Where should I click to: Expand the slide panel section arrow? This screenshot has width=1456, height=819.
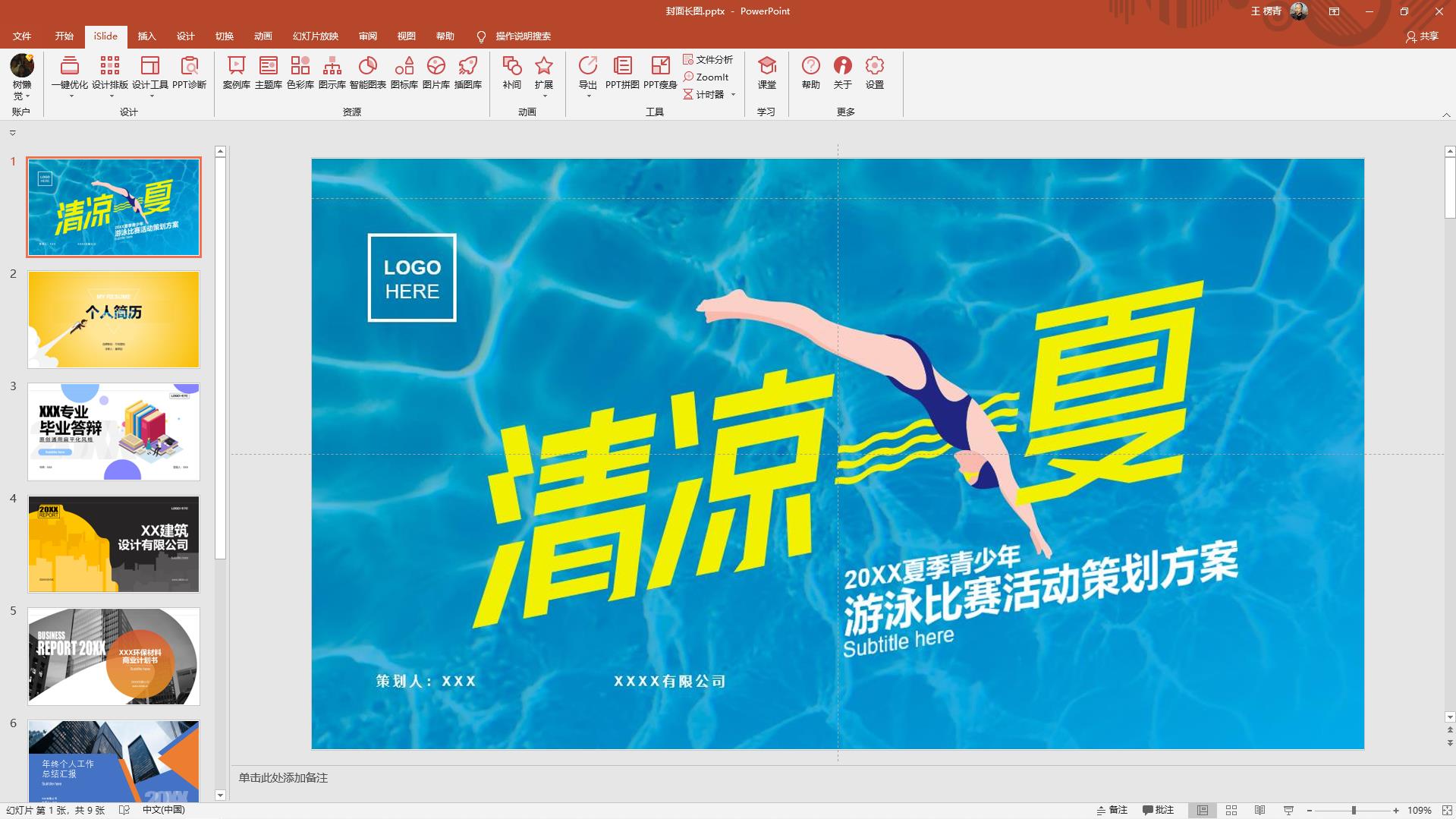pos(13,133)
